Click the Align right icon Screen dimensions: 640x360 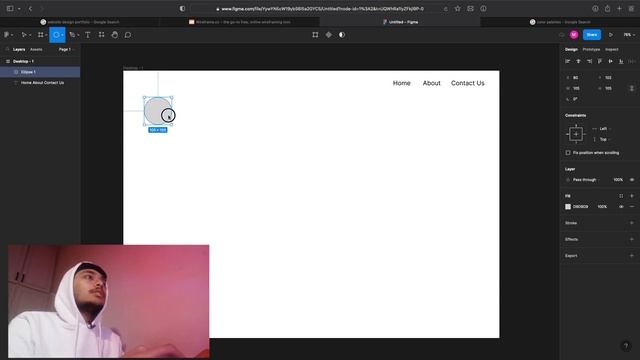pos(589,61)
